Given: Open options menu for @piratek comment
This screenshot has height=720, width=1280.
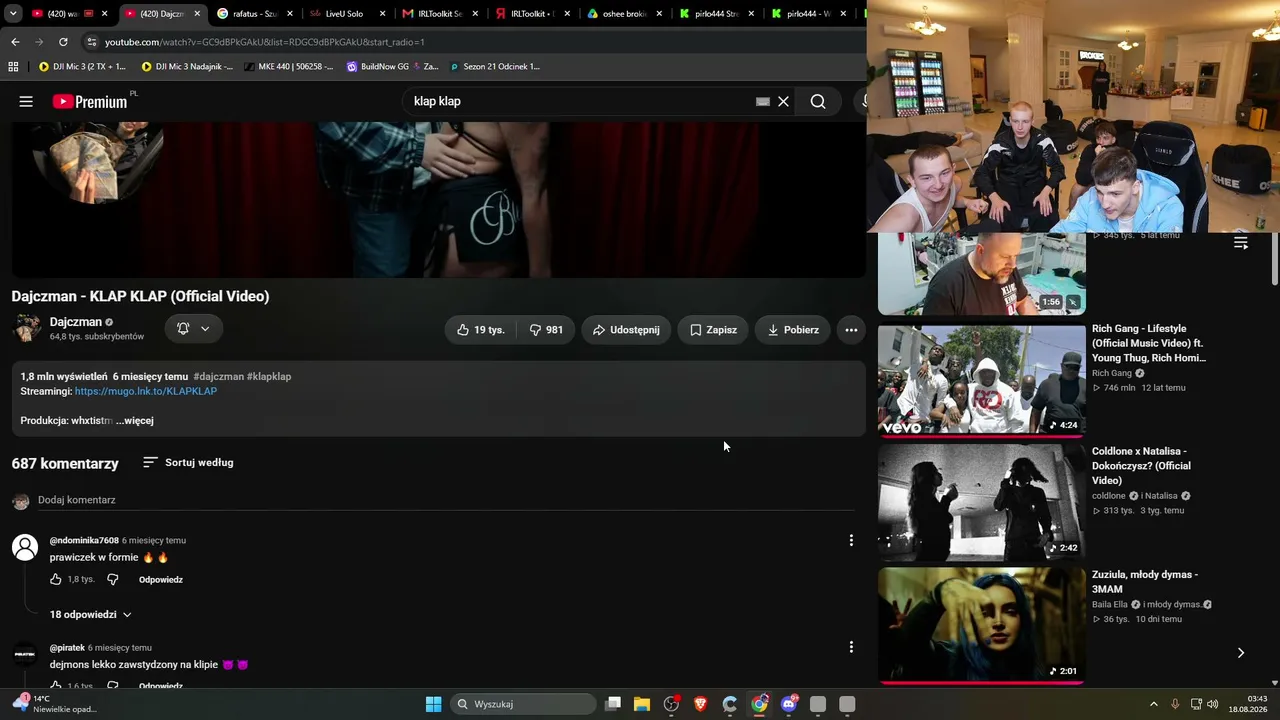Looking at the screenshot, I should 851,647.
